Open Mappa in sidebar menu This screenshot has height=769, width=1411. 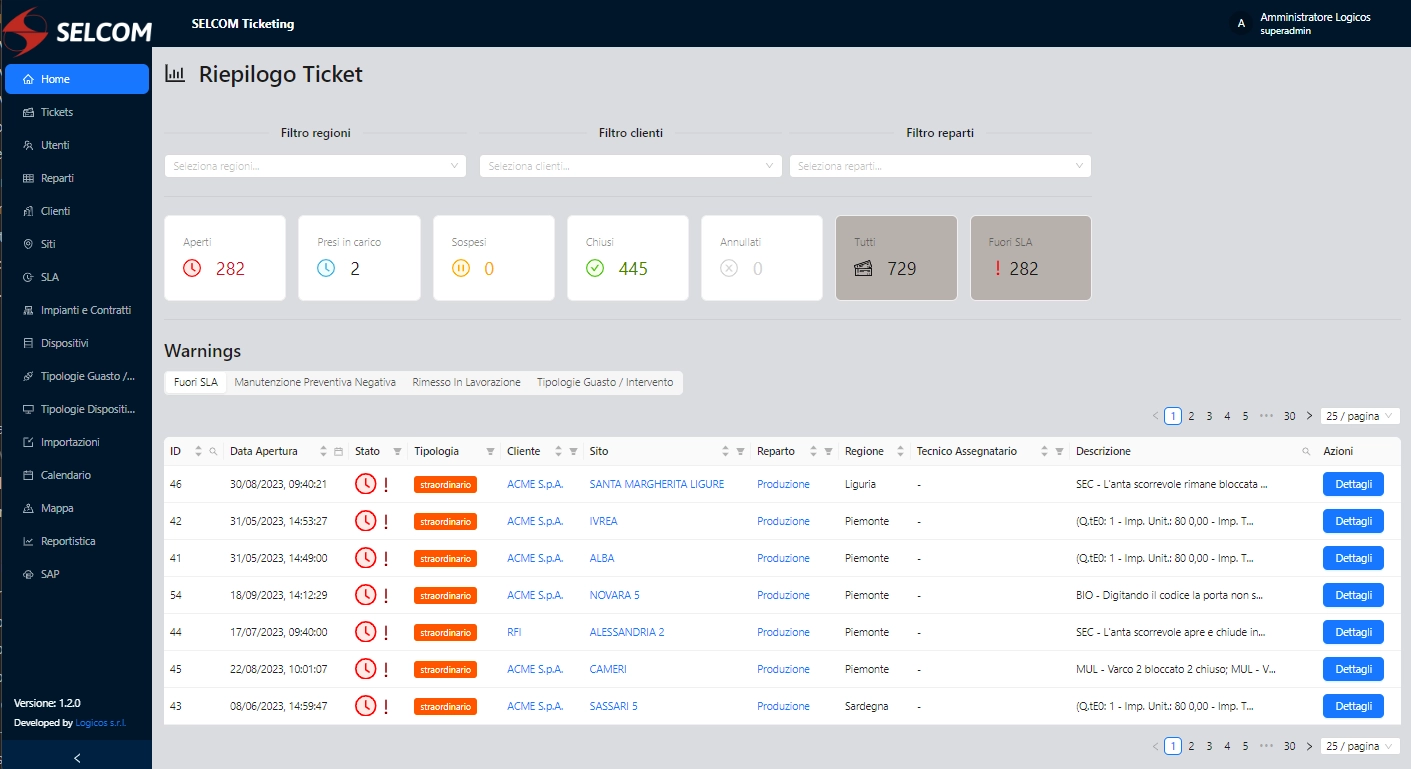(x=77, y=508)
